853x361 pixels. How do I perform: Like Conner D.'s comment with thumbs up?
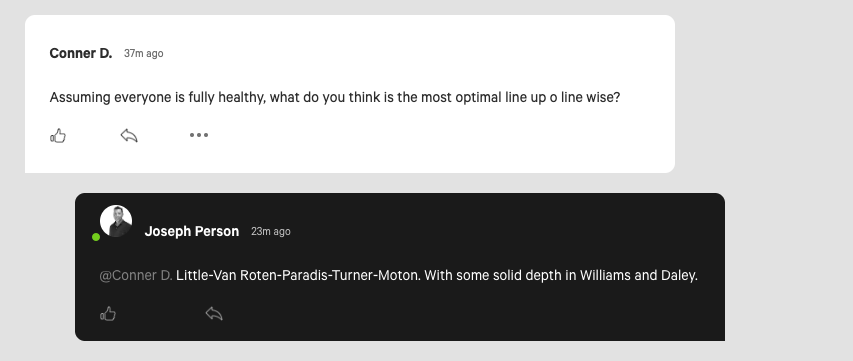point(58,135)
